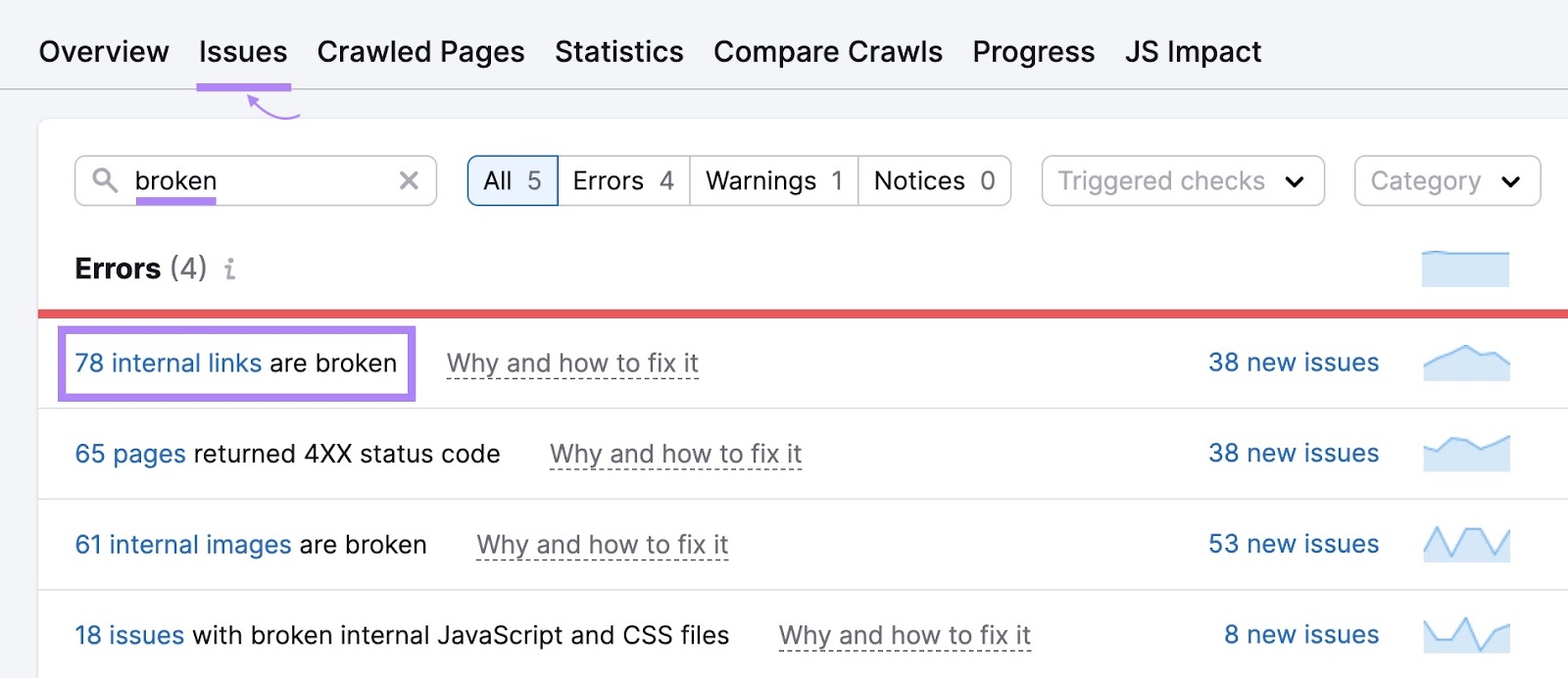Open the 78 internal links report
The width and height of the screenshot is (1568, 678).
point(168,363)
